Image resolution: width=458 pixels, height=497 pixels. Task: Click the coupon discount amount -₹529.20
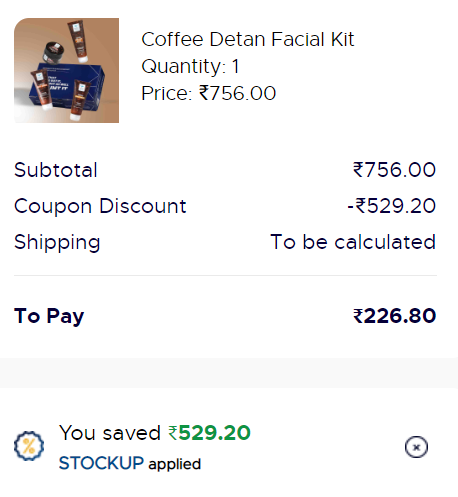392,206
